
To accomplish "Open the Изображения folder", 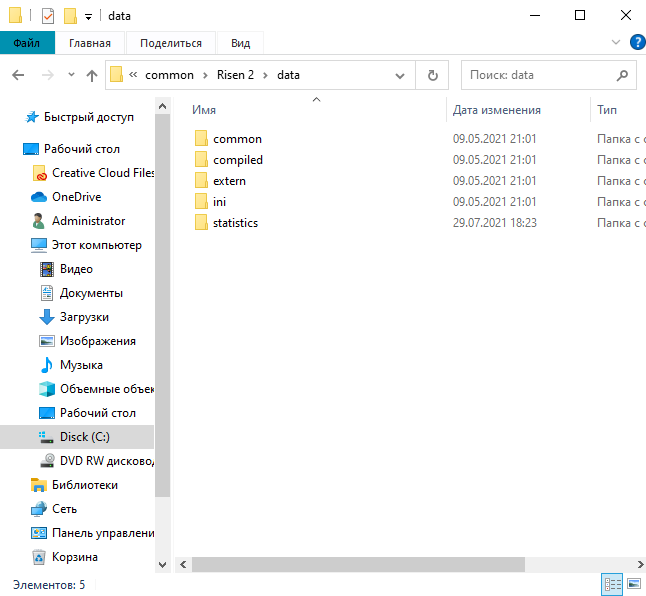I will point(88,341).
